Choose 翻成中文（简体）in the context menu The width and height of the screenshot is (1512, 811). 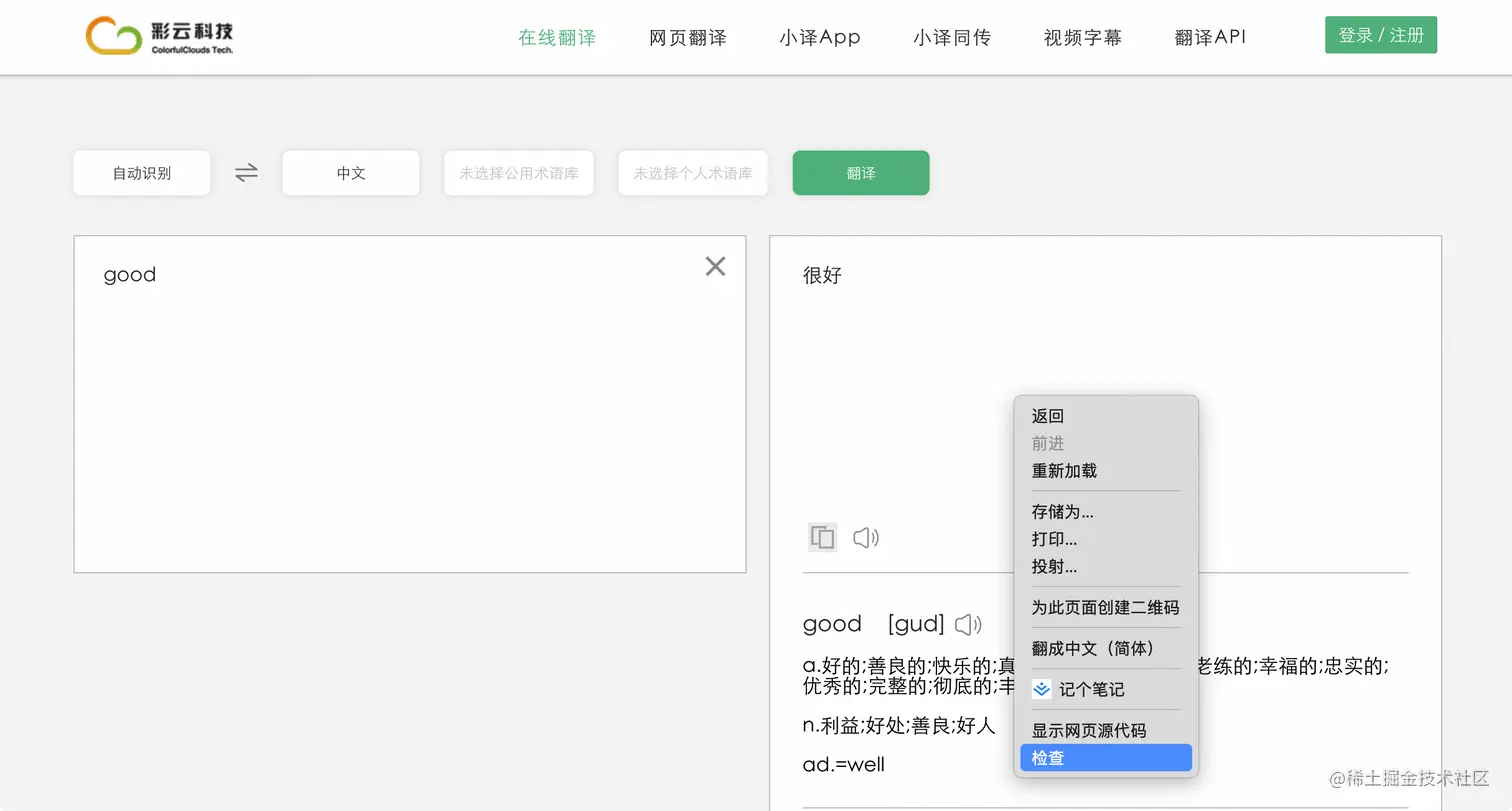pyautogui.click(x=1106, y=648)
